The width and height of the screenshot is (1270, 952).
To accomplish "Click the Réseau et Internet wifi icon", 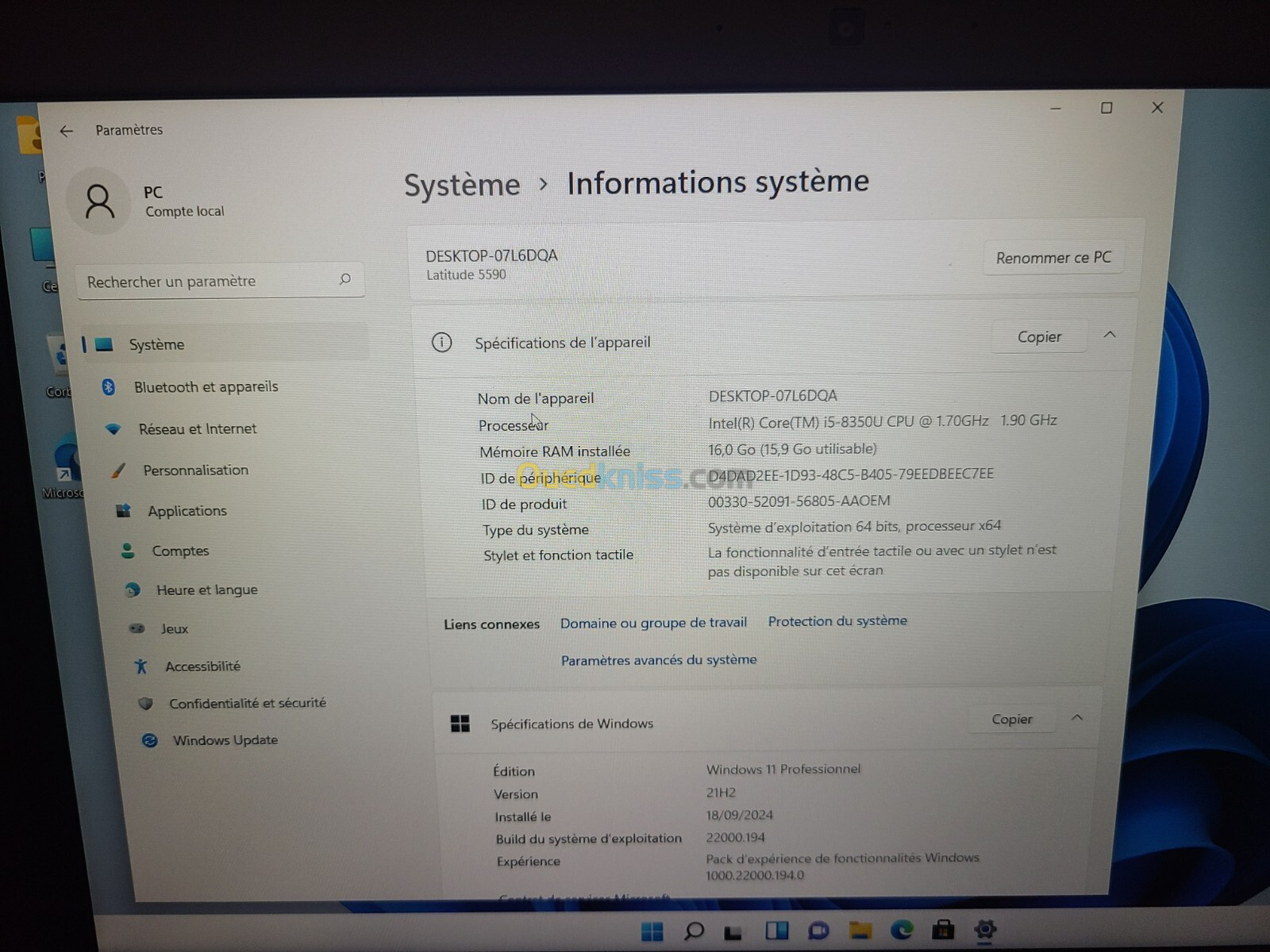I will pyautogui.click(x=114, y=429).
